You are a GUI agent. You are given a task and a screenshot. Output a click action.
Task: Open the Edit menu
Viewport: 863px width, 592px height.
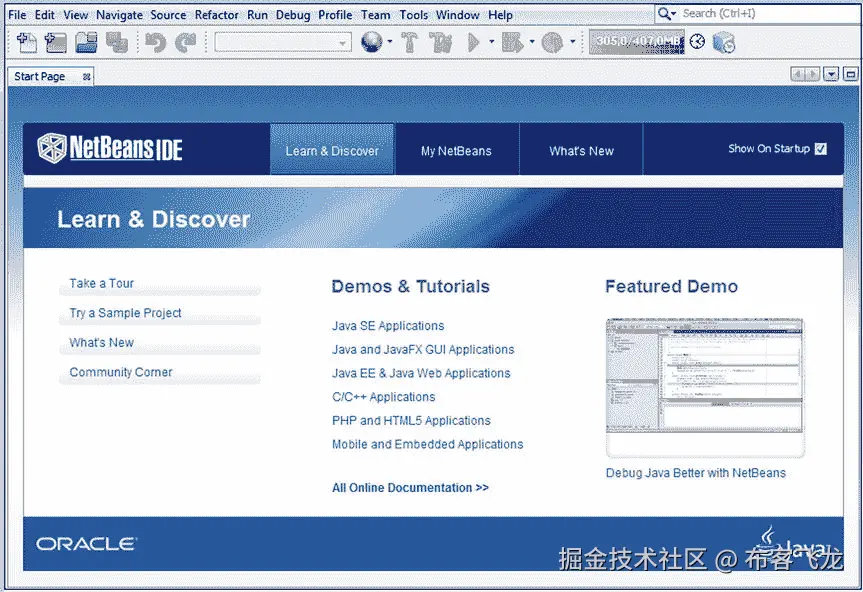coord(45,15)
